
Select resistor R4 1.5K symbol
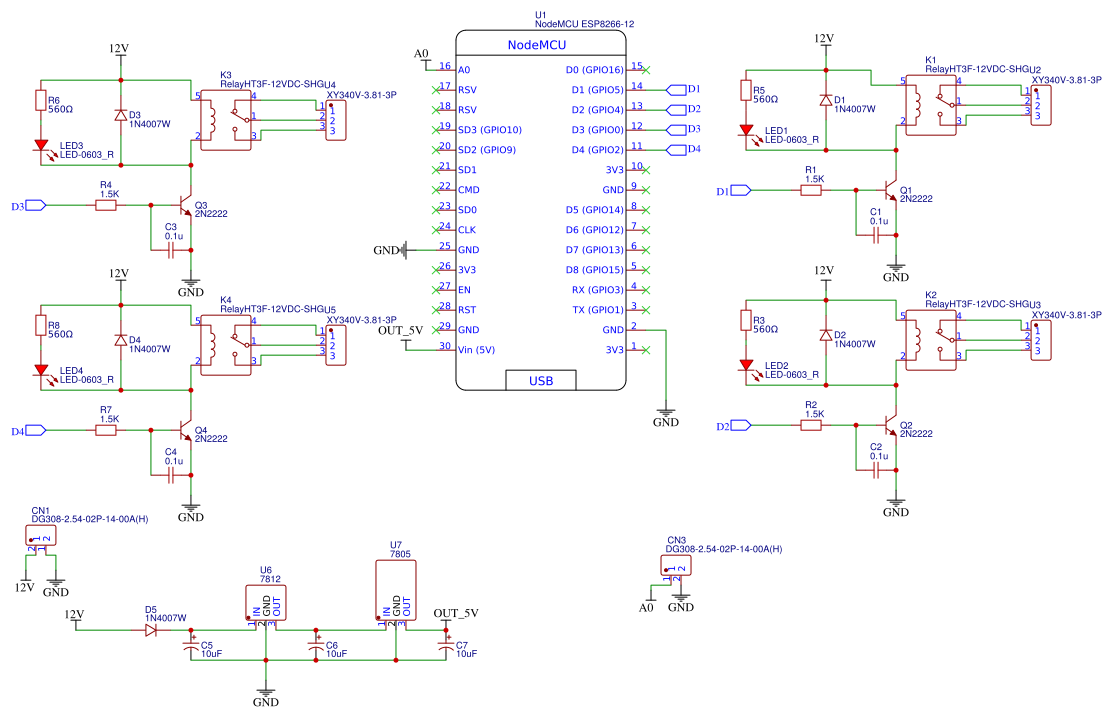[x=106, y=206]
